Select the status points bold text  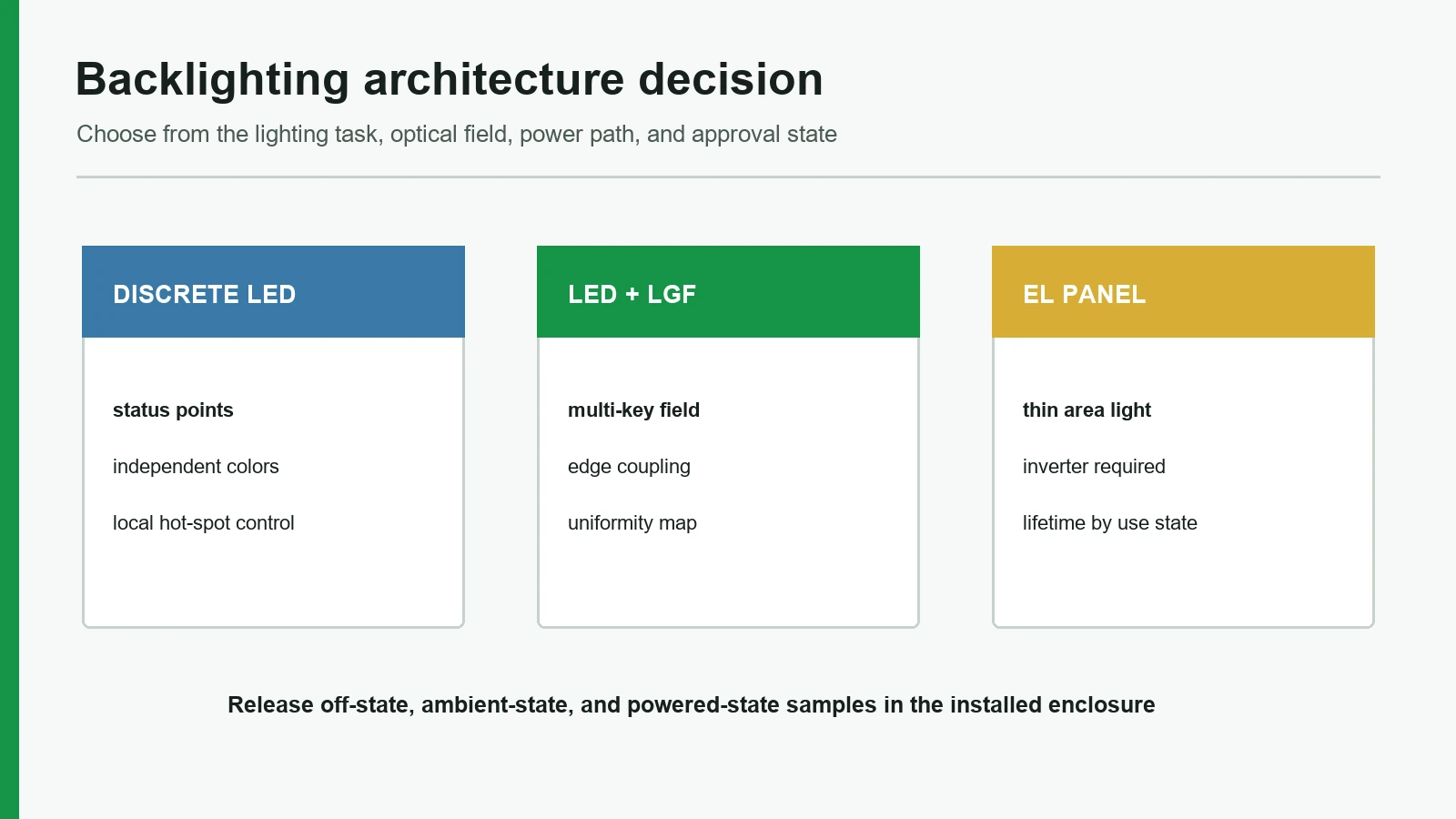point(173,410)
